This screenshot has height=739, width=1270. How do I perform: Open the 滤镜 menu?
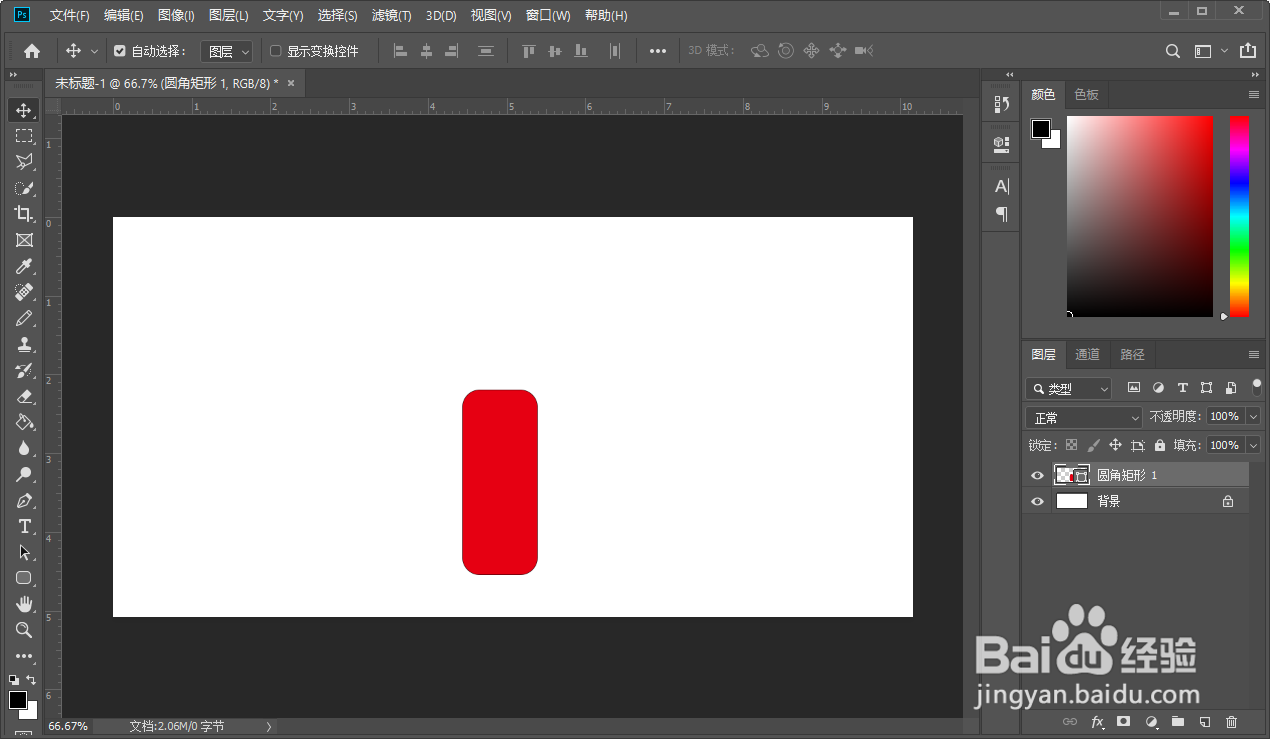click(390, 15)
